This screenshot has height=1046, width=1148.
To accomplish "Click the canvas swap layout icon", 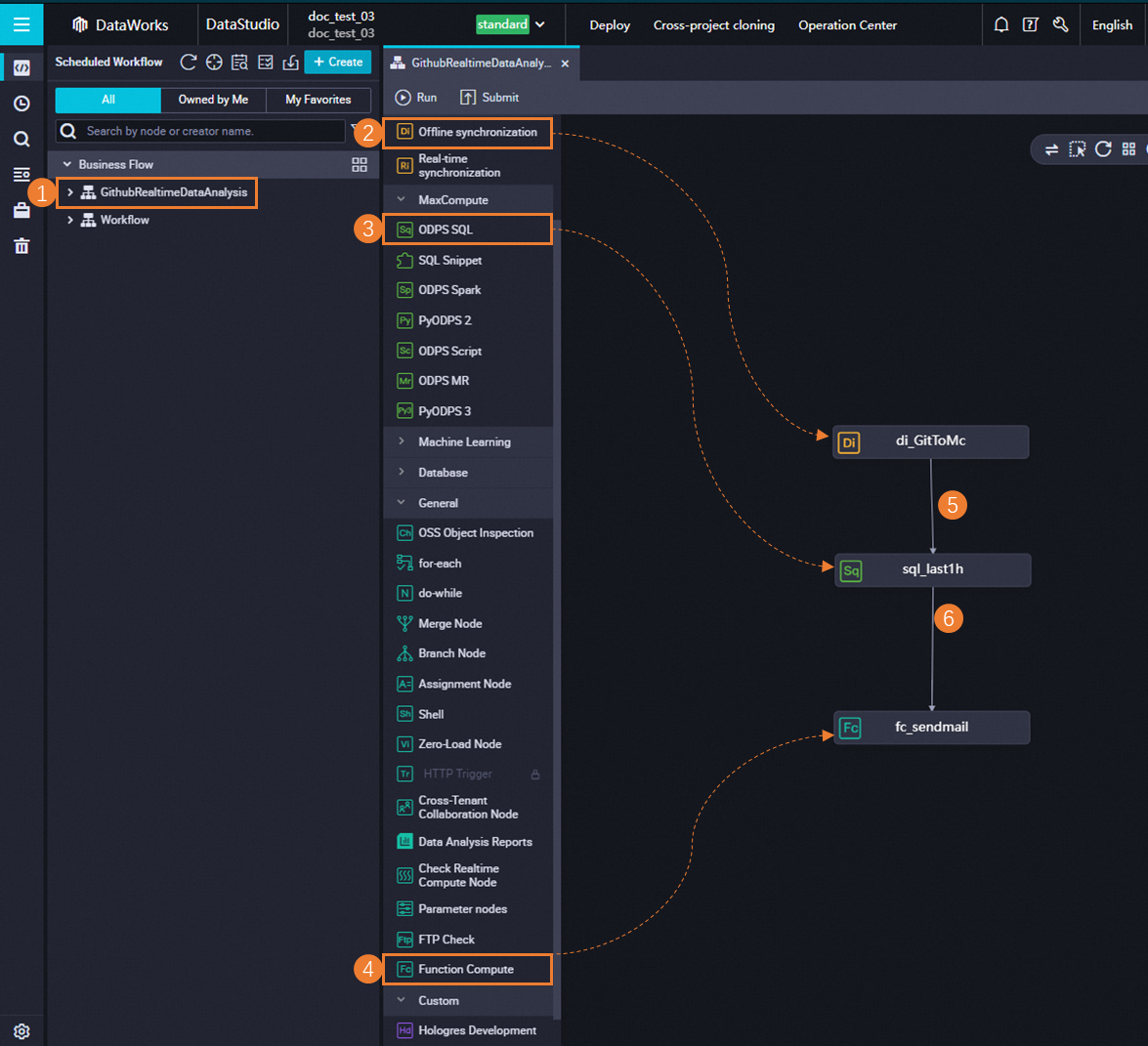I will click(x=1051, y=149).
